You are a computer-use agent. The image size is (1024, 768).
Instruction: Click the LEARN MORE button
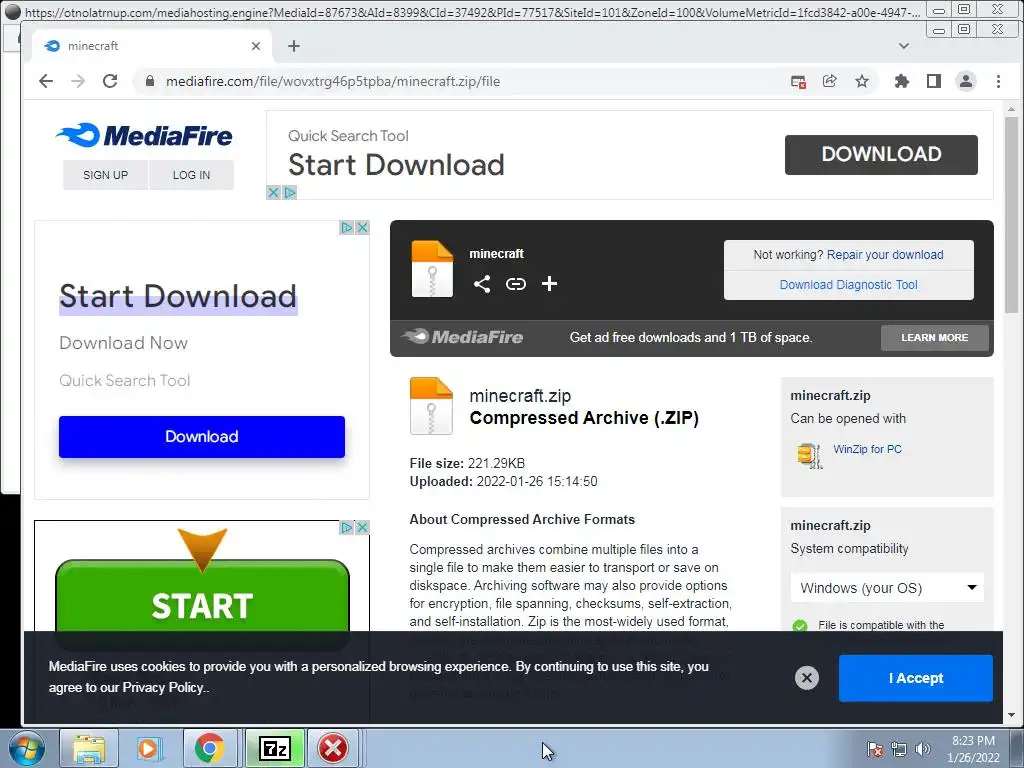point(935,338)
